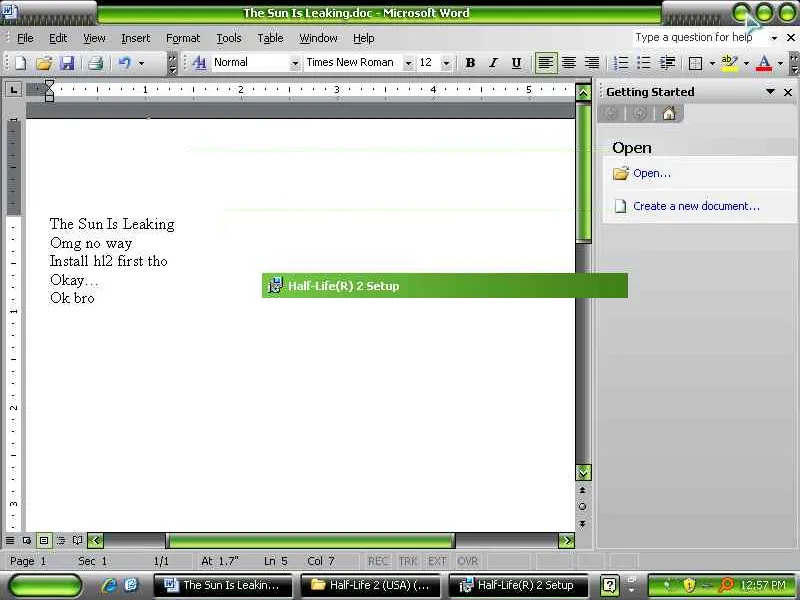Screen dimensions: 800x600
Task: Open the Undo history dropdown arrow
Action: [x=141, y=63]
